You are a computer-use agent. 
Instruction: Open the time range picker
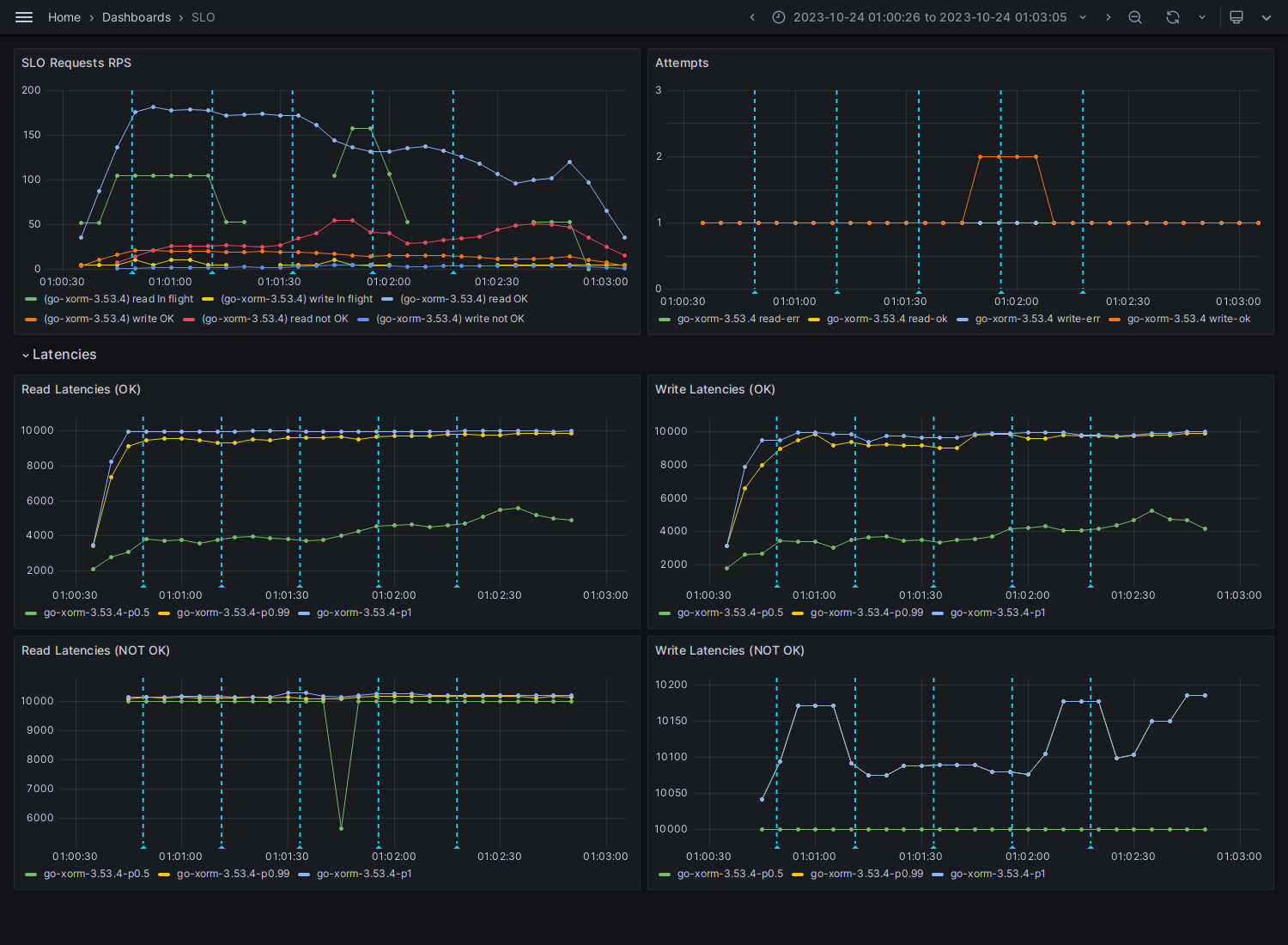pos(930,17)
